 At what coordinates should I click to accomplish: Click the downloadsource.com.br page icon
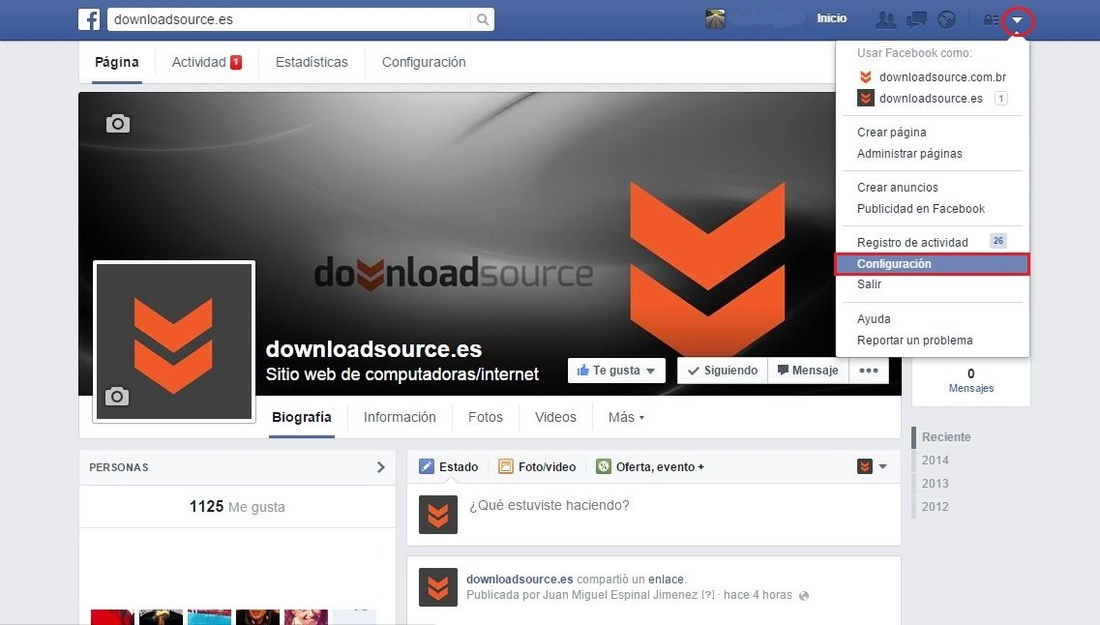[866, 76]
